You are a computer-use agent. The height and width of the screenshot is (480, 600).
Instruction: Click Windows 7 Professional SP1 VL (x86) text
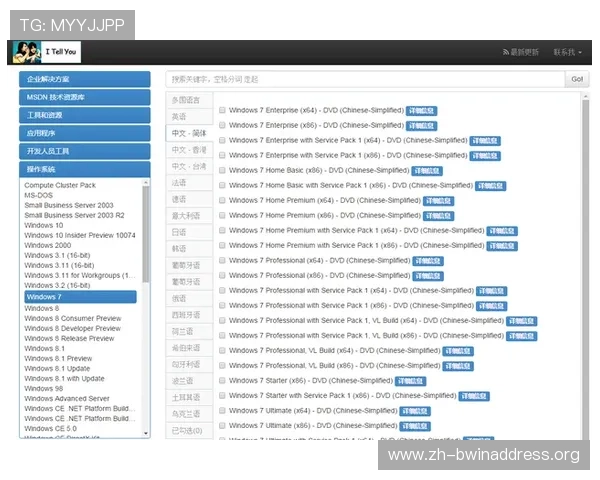[x=366, y=336]
